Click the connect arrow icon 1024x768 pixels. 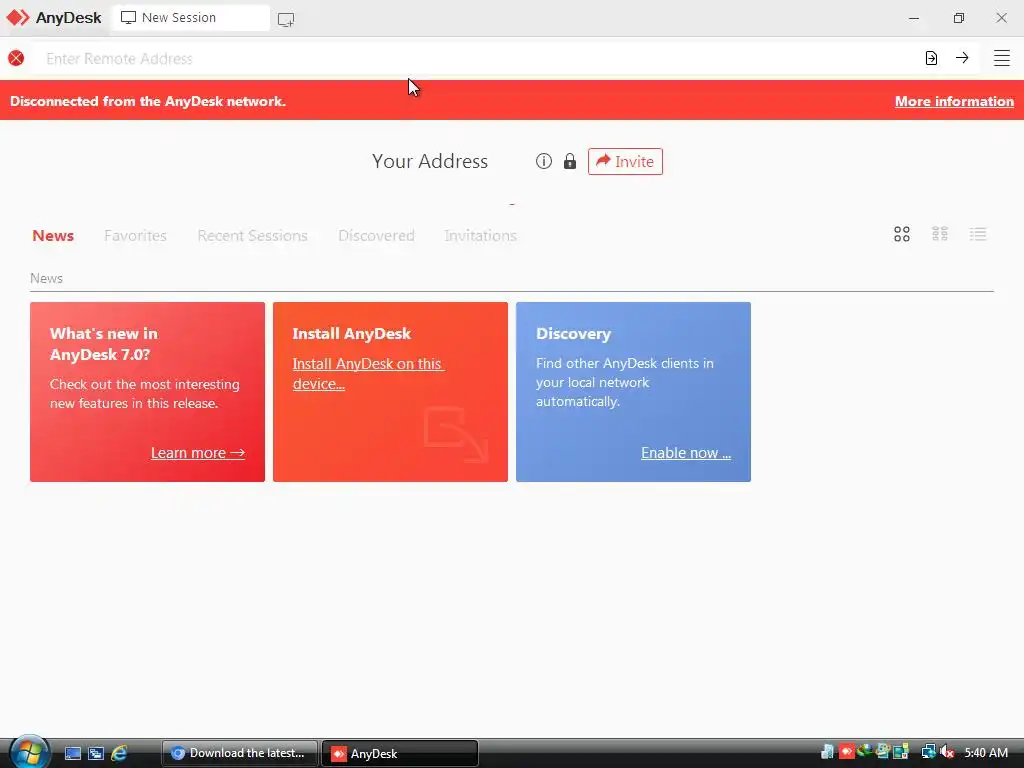[962, 58]
